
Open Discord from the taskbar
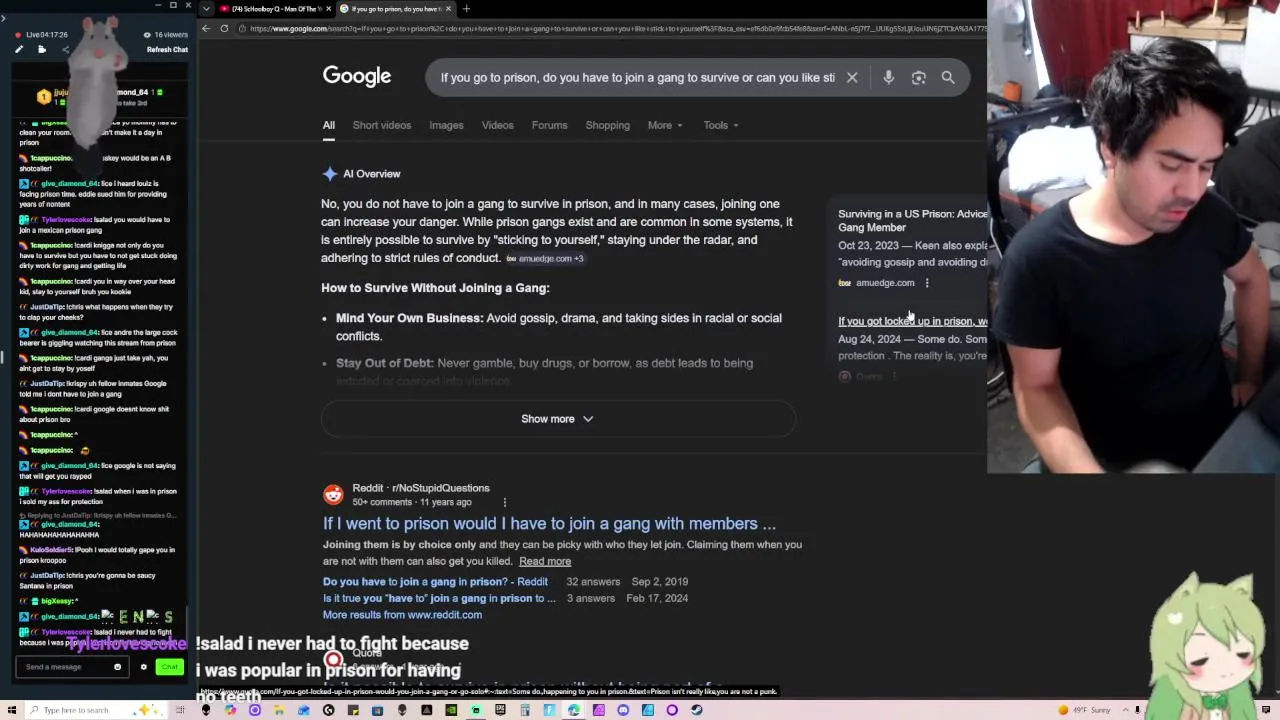623,710
